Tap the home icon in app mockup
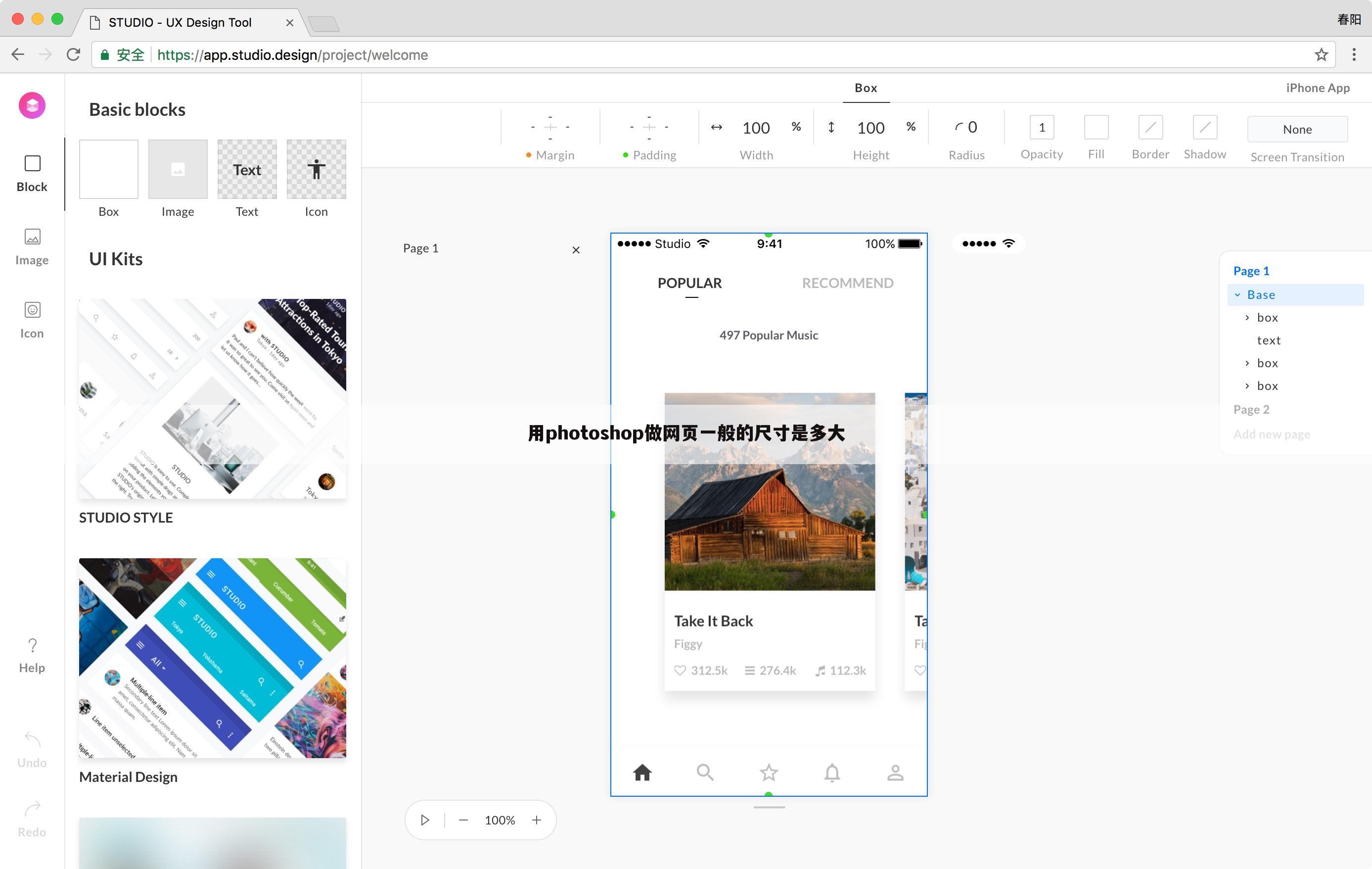The width and height of the screenshot is (1372, 869). coord(642,772)
